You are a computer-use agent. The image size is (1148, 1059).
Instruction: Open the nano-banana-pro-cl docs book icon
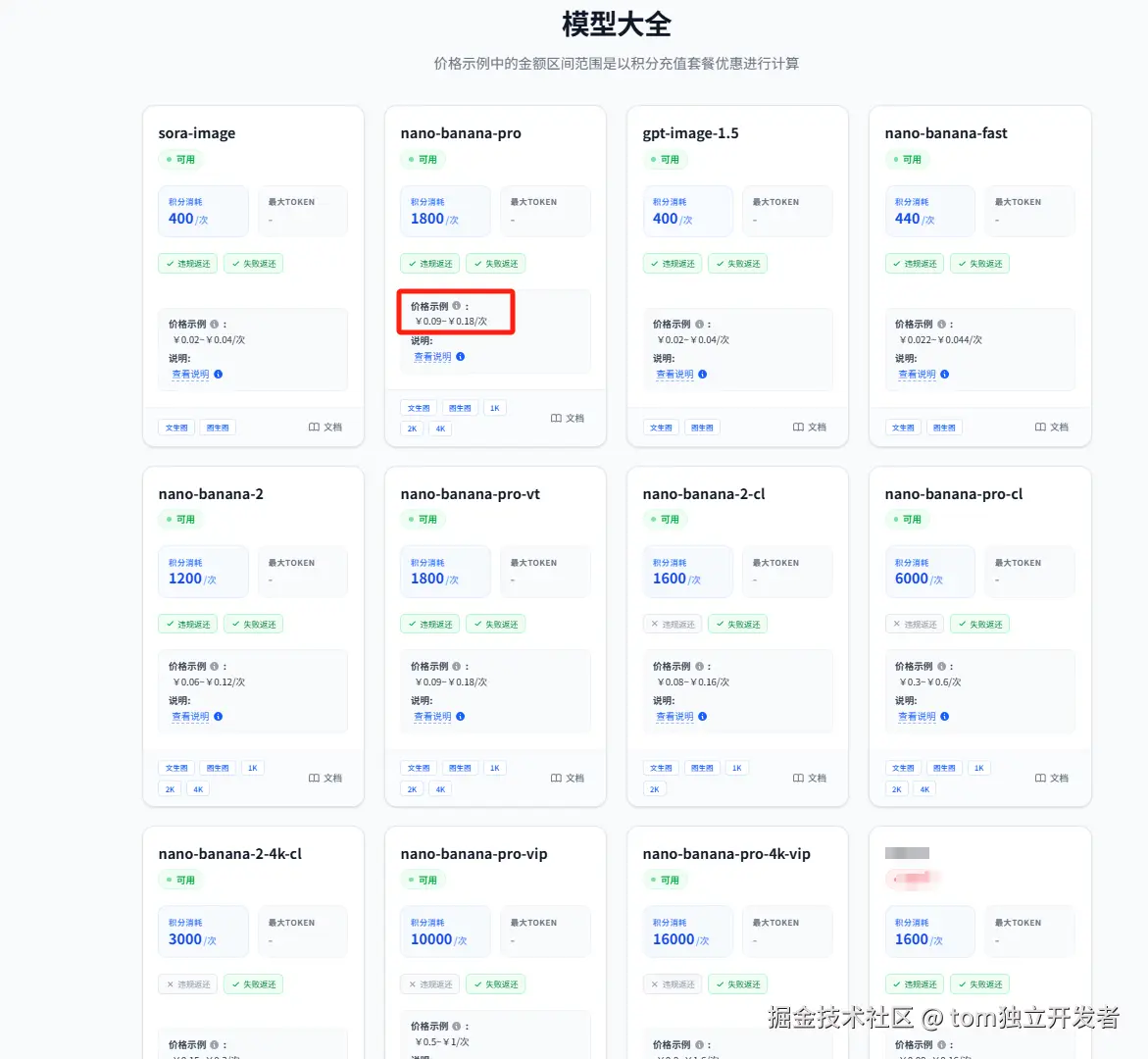pyautogui.click(x=1040, y=778)
